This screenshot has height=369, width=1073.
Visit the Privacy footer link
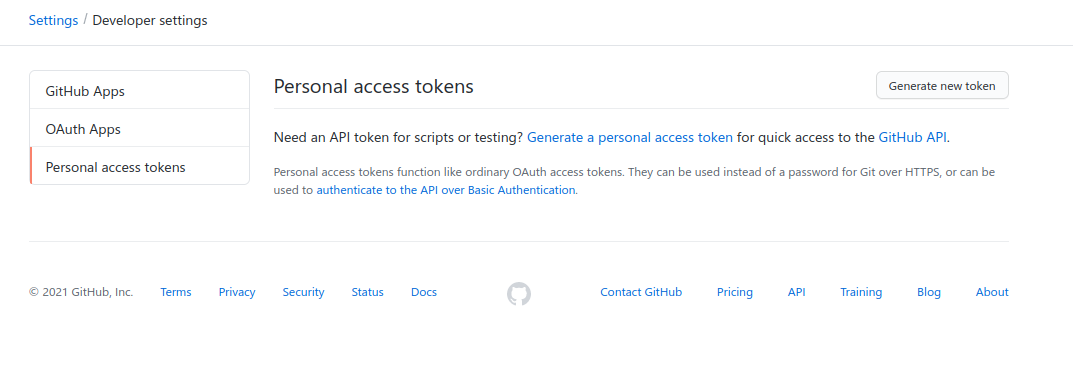[x=237, y=292]
